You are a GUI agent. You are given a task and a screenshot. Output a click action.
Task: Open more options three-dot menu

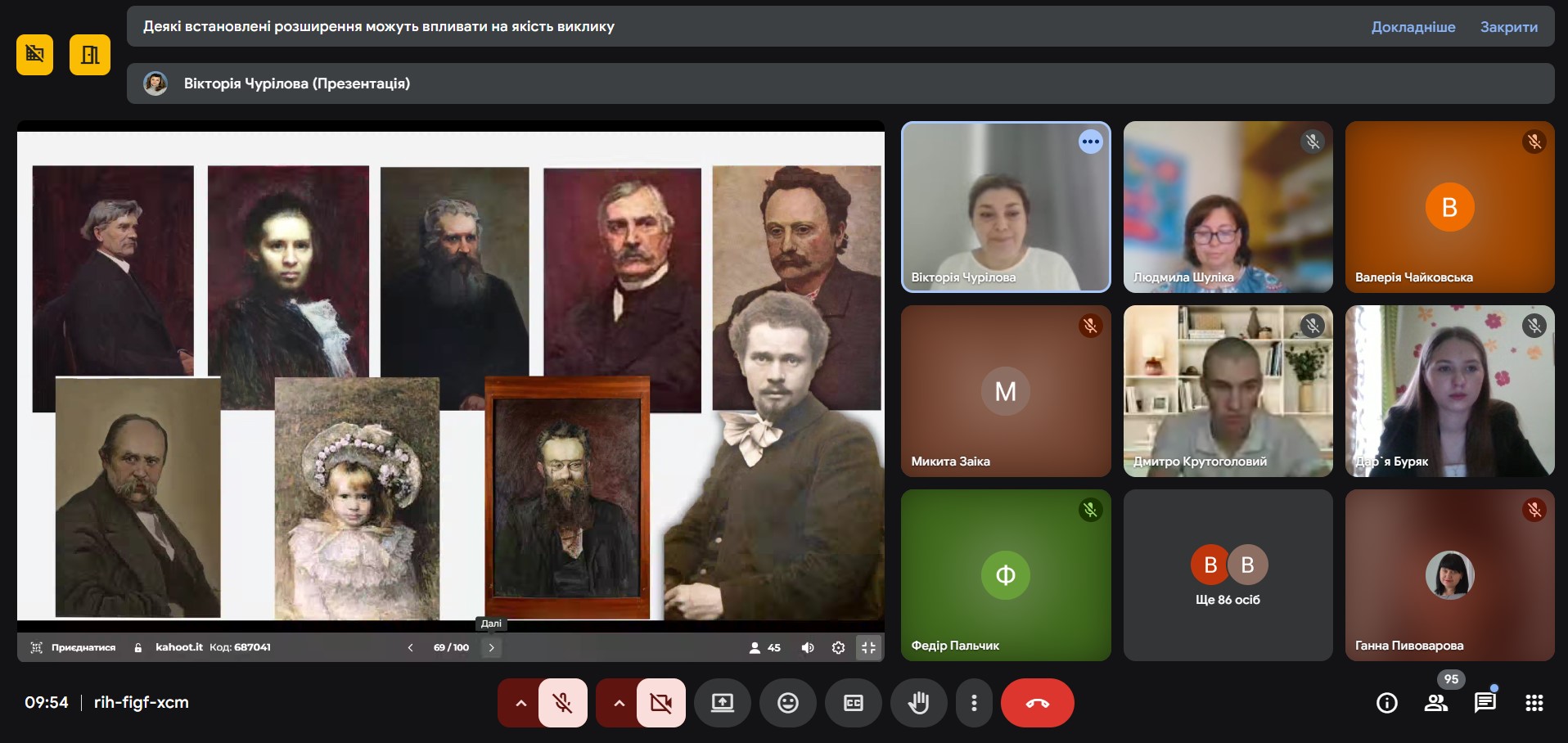point(974,703)
